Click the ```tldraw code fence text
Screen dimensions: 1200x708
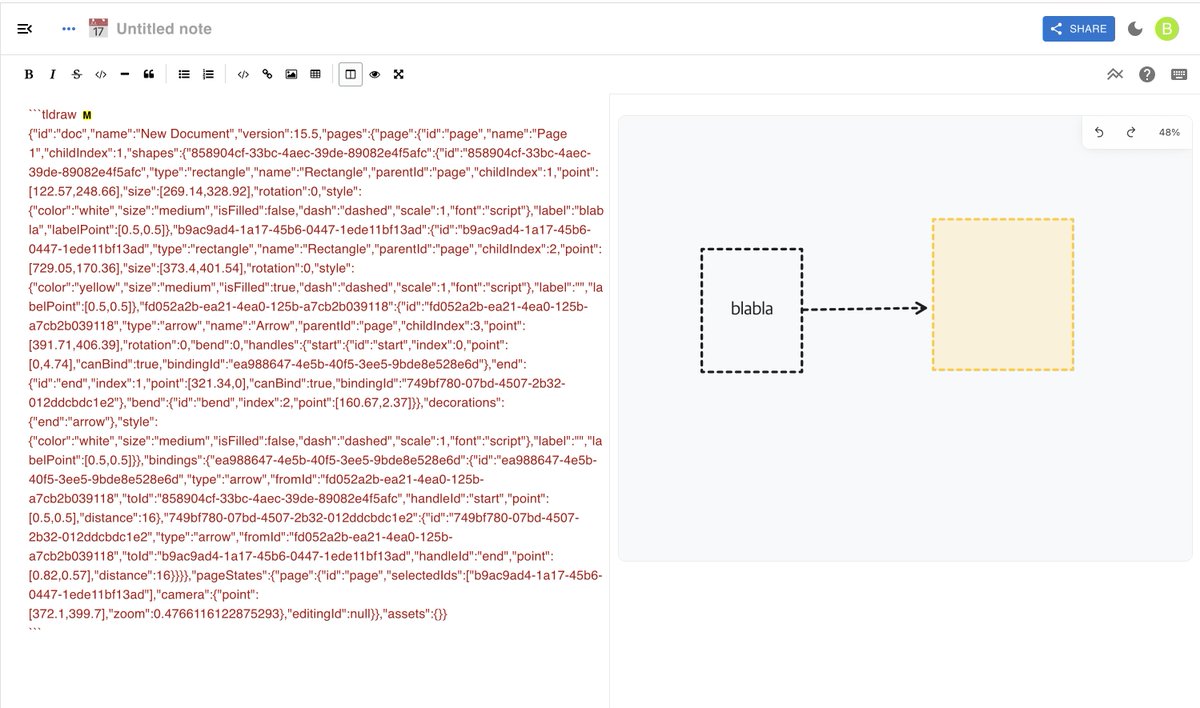[x=53, y=115]
